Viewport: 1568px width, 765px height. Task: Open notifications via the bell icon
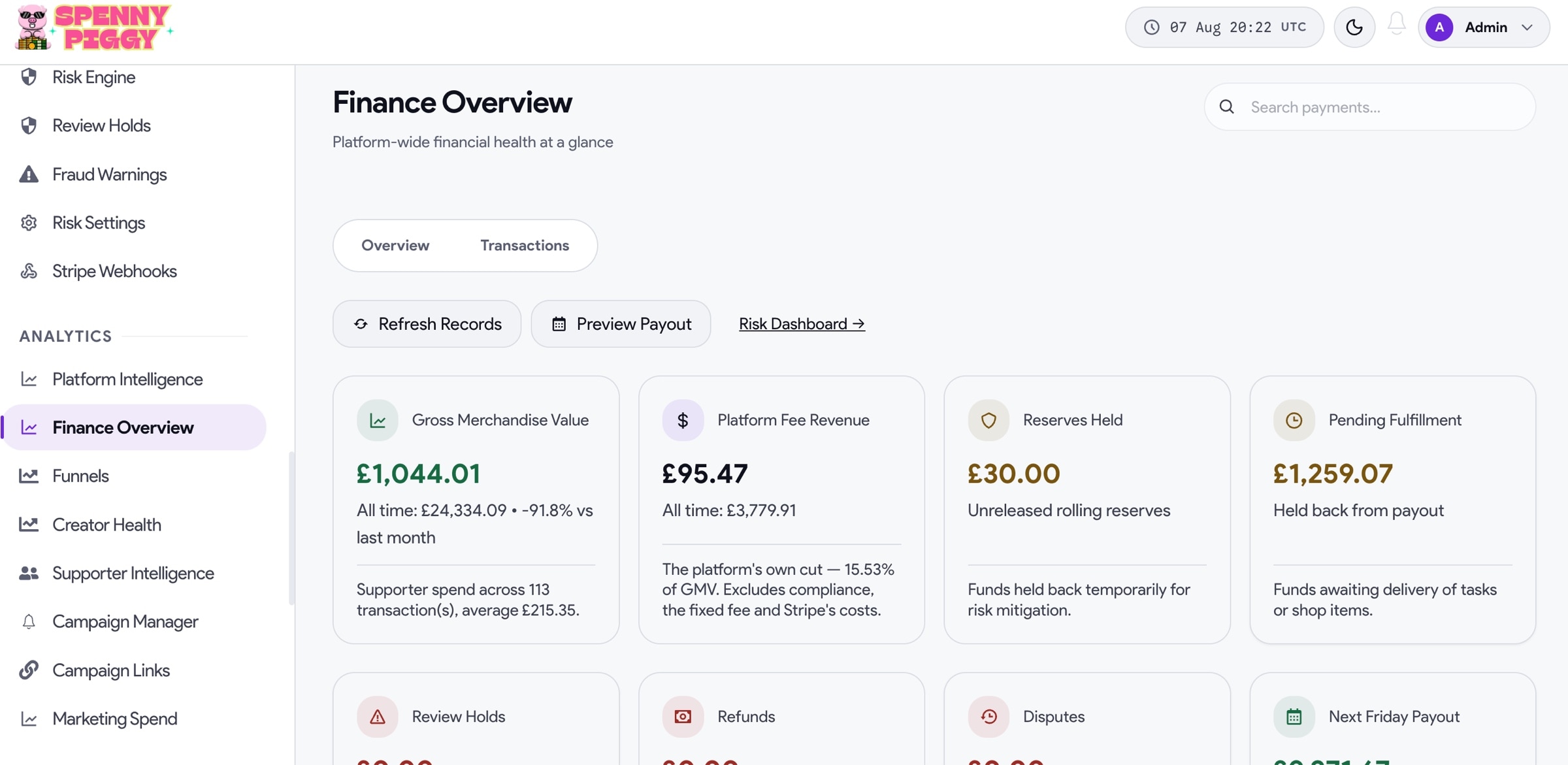(x=1396, y=24)
